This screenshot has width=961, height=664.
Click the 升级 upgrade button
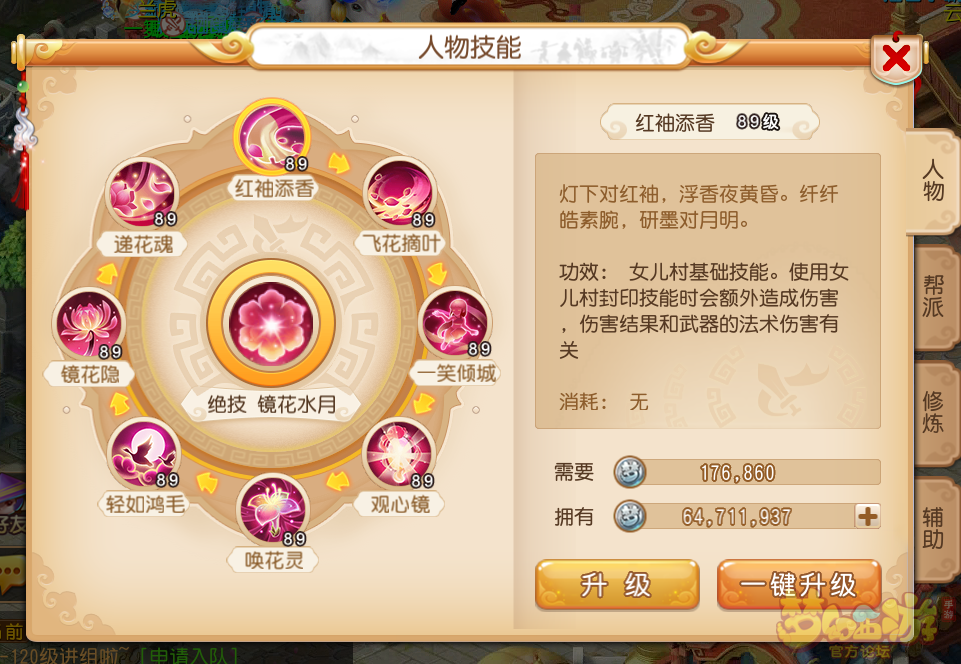(617, 584)
